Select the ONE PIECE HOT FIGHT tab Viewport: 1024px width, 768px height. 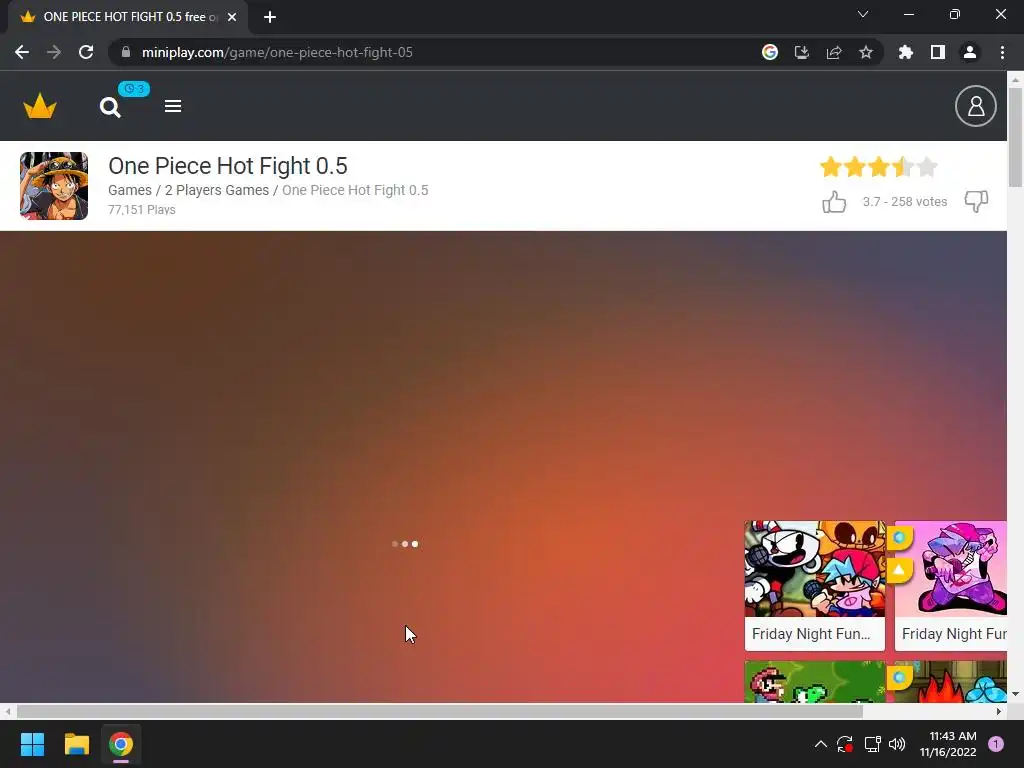[x=128, y=17]
